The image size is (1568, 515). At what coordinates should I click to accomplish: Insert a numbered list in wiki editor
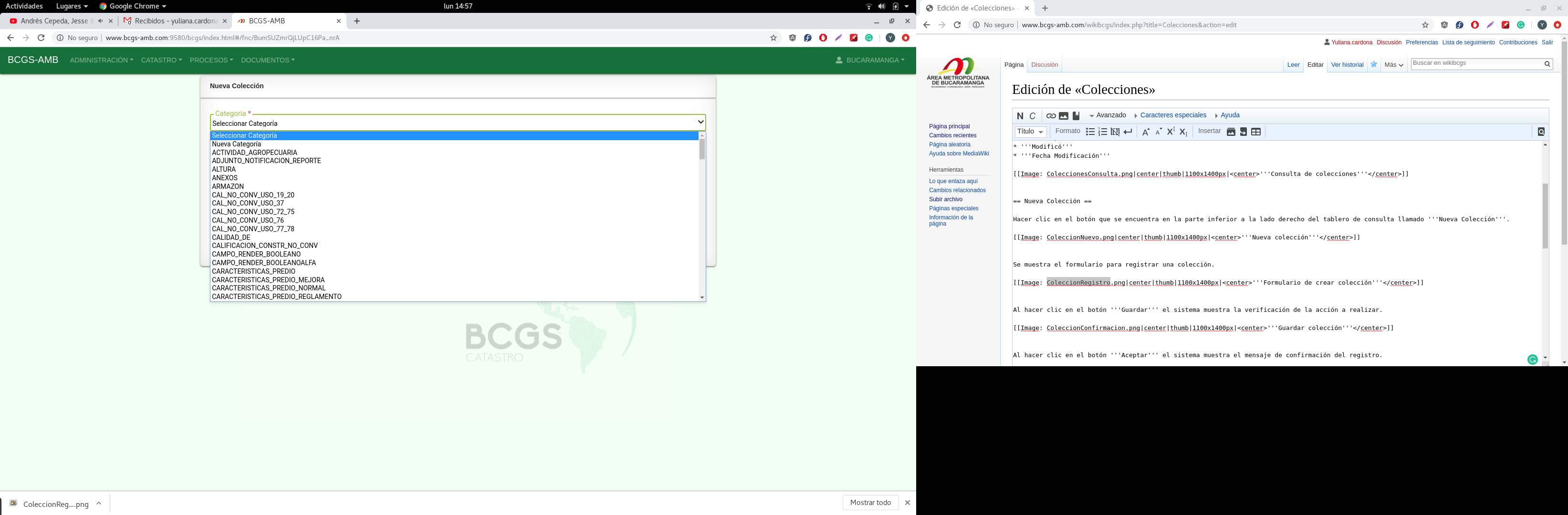point(1102,132)
